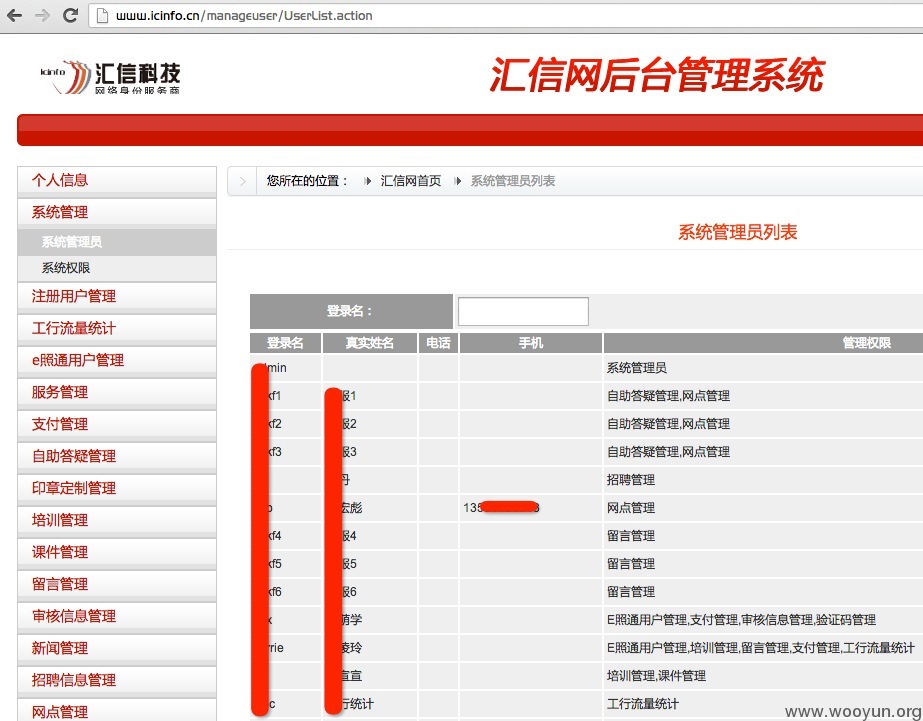Open 工行流量统计 sidebar menu
This screenshot has width=923, height=721.
117,328
